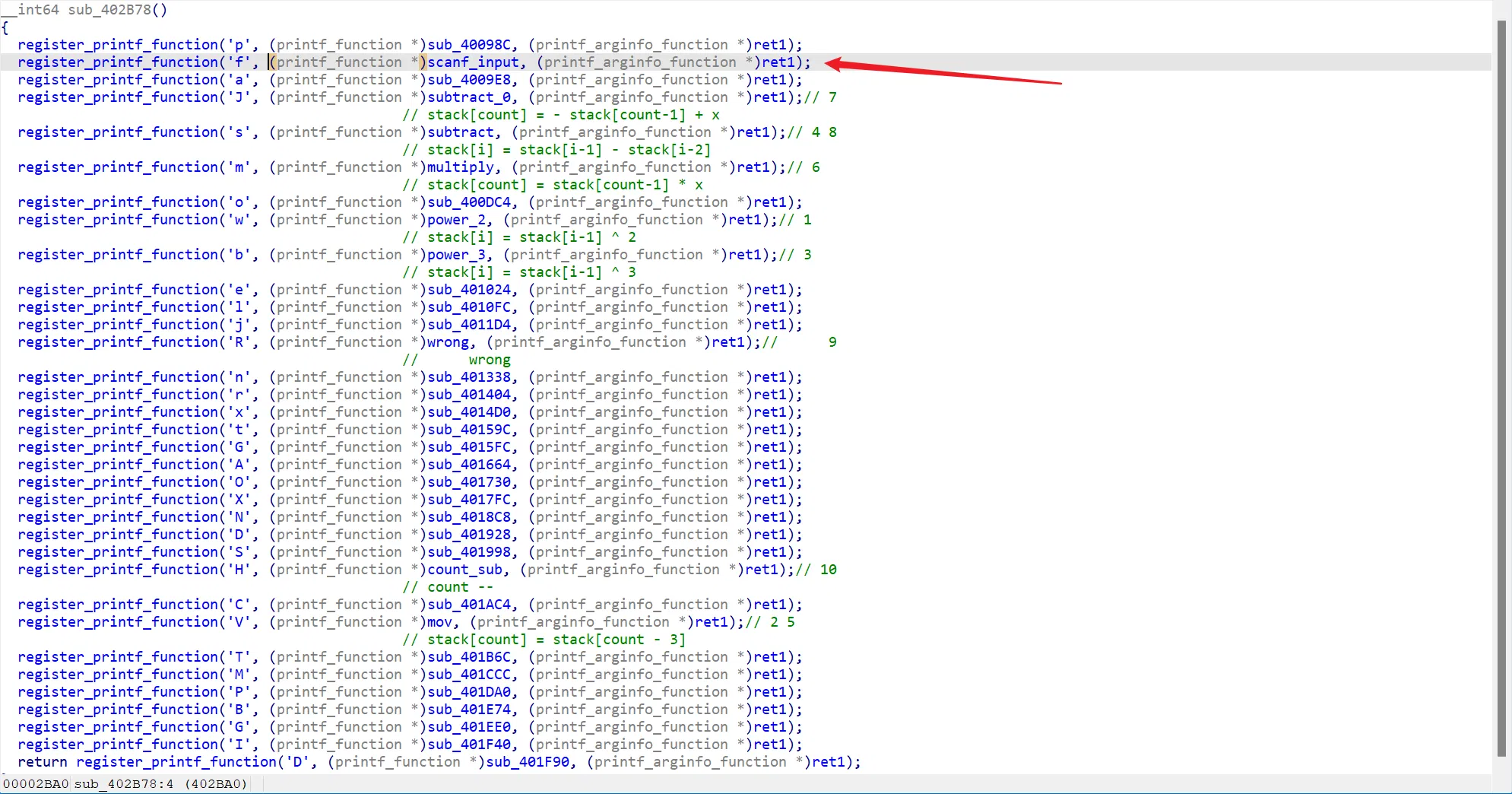
Task: Click sub_401928 function reference
Action: [468, 535]
